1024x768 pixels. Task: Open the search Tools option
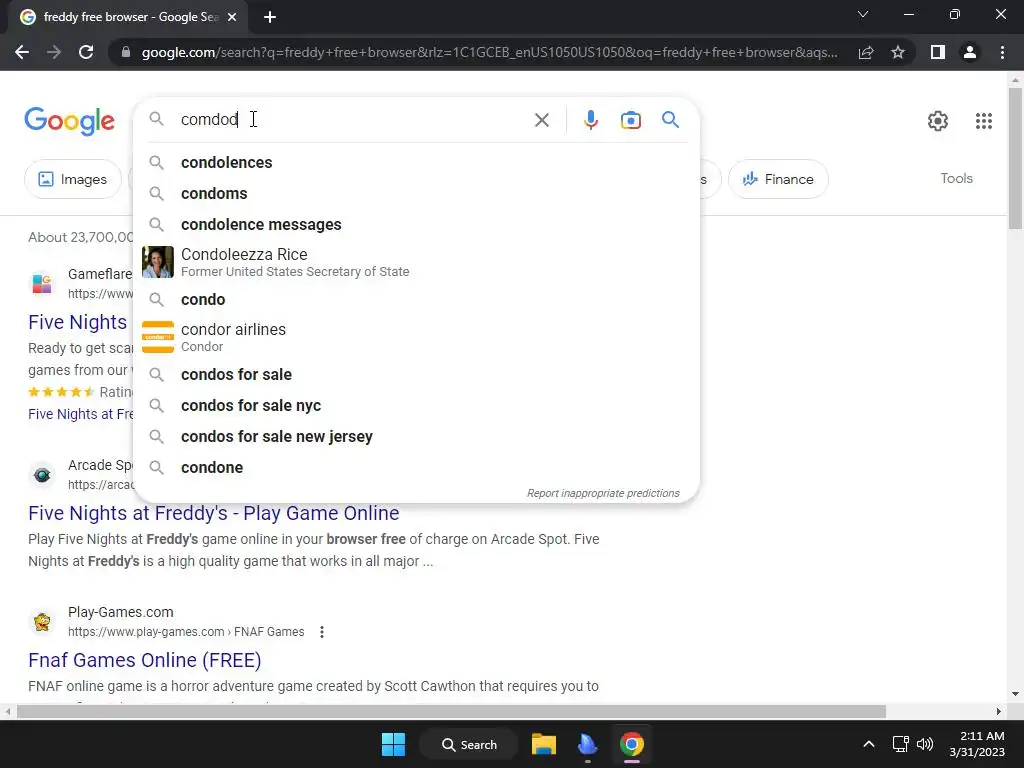coord(956,178)
